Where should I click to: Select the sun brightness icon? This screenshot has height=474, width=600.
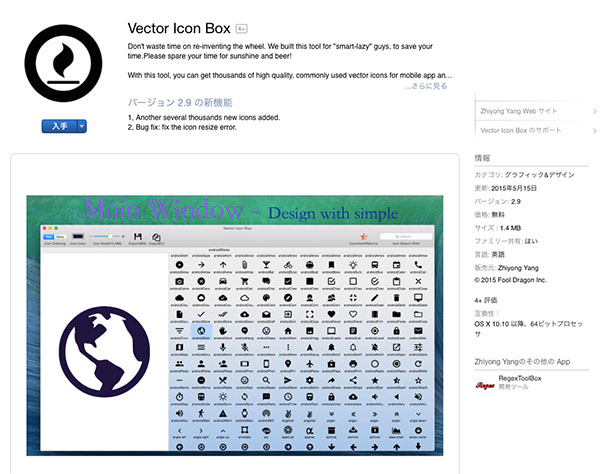[223, 397]
